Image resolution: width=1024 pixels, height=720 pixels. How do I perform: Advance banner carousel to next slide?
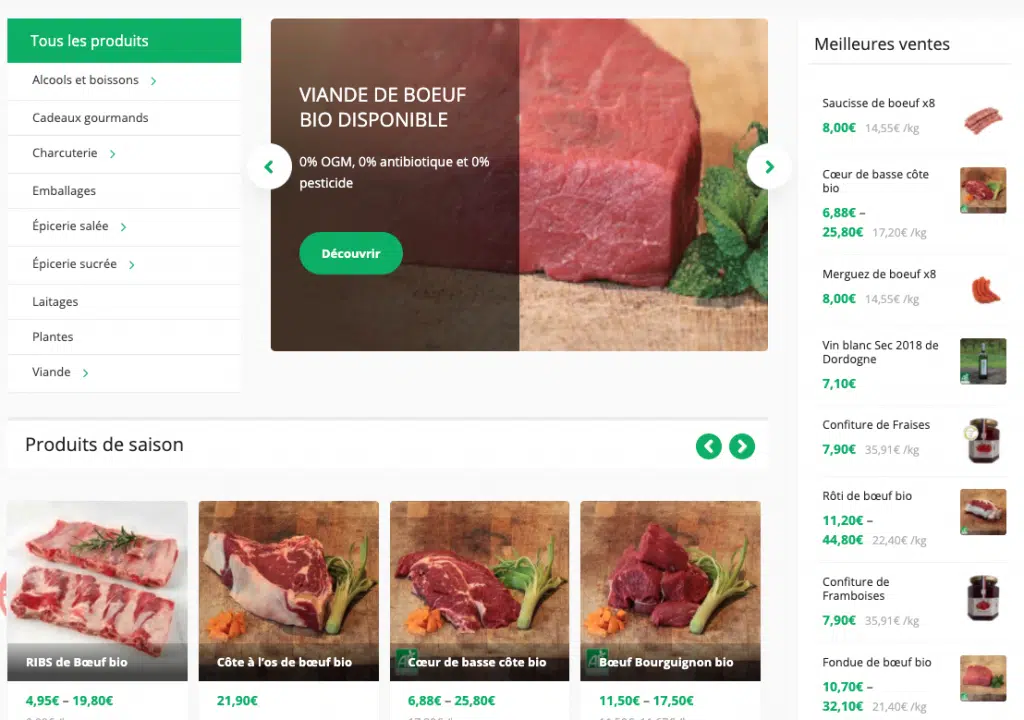pyautogui.click(x=769, y=167)
